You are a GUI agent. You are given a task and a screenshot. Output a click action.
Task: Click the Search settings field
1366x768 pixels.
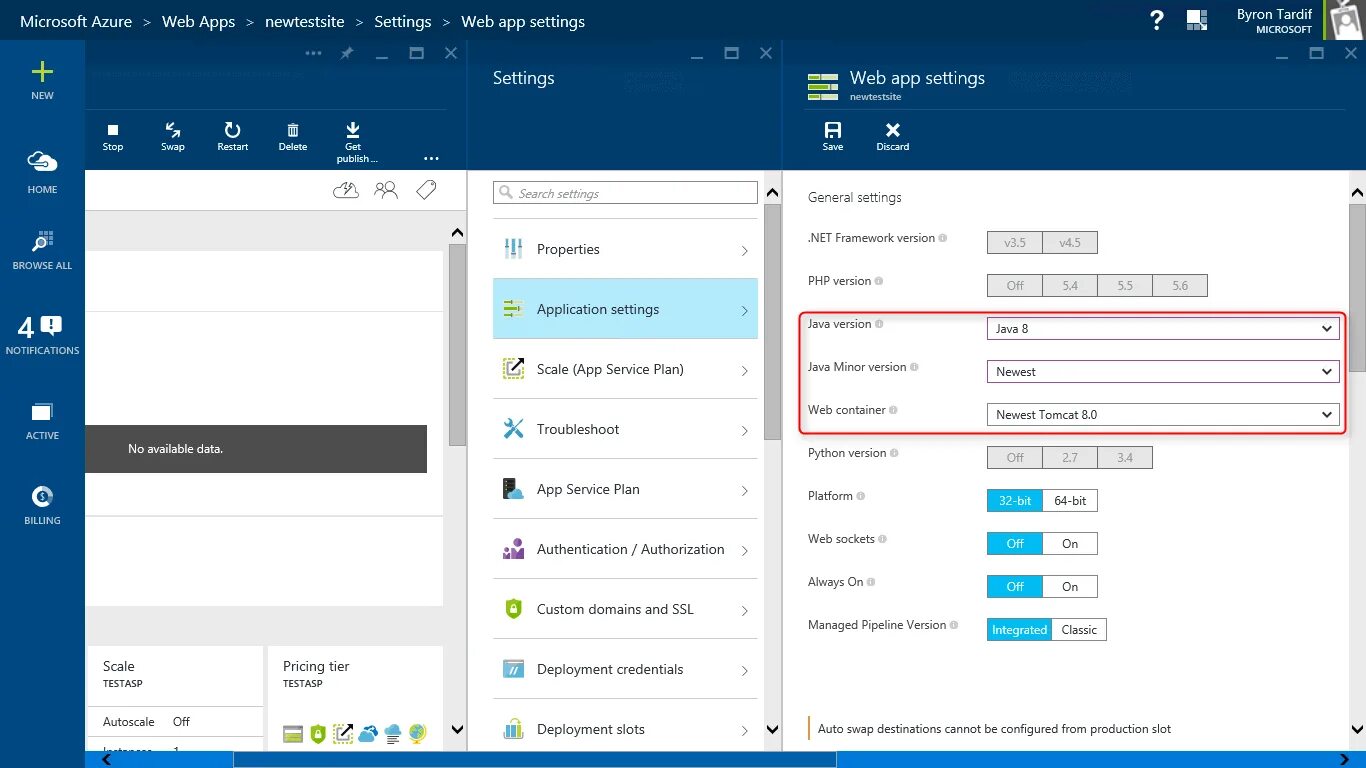tap(625, 193)
